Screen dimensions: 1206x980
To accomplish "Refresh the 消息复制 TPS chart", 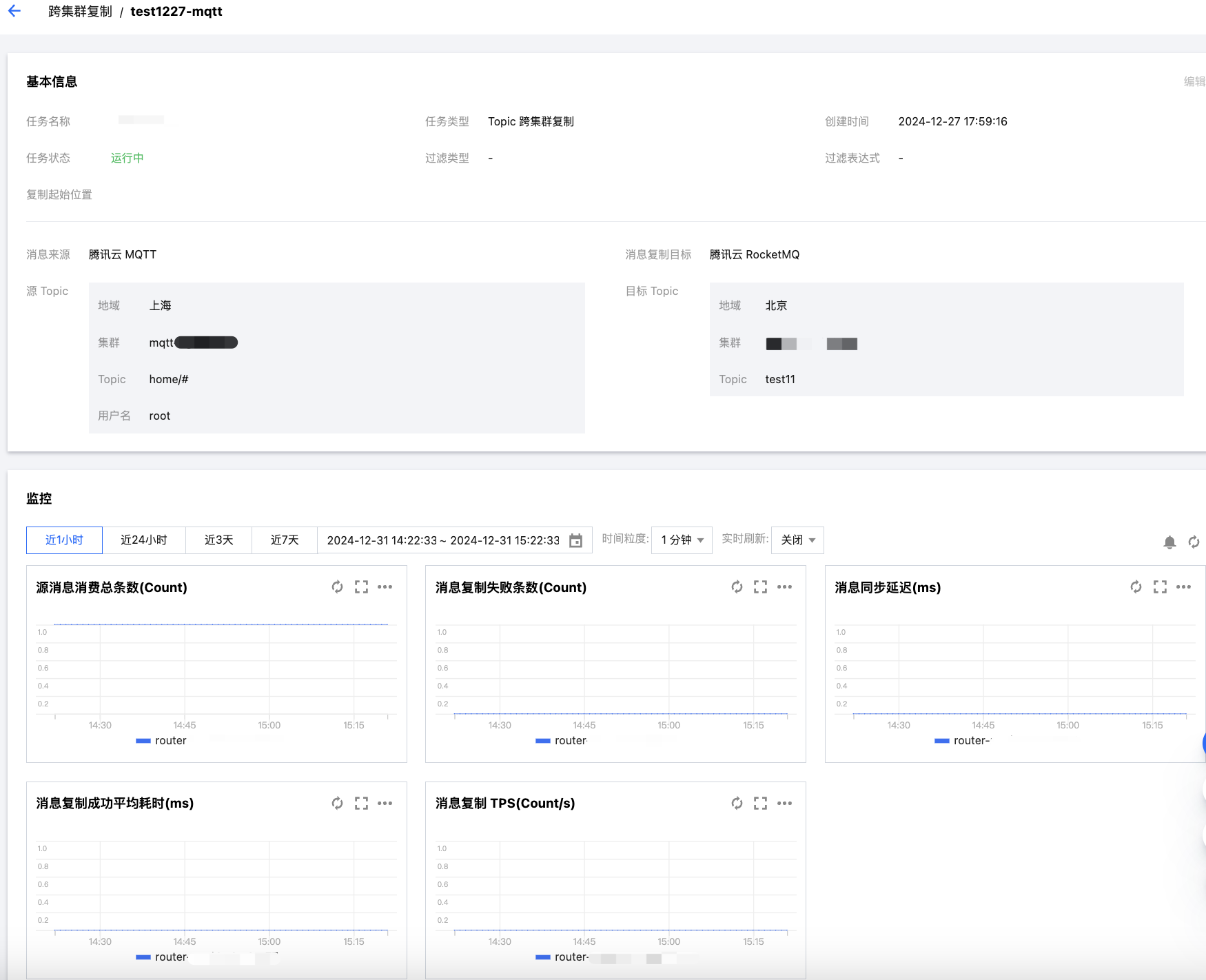I will (737, 804).
